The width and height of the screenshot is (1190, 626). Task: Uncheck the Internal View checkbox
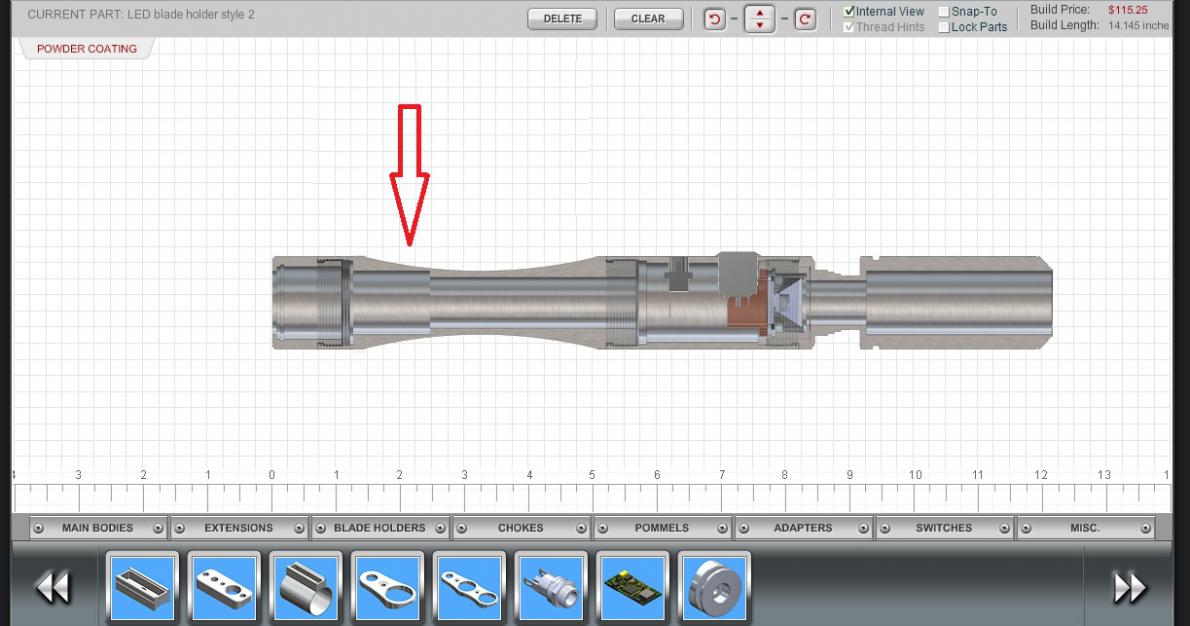[x=849, y=12]
